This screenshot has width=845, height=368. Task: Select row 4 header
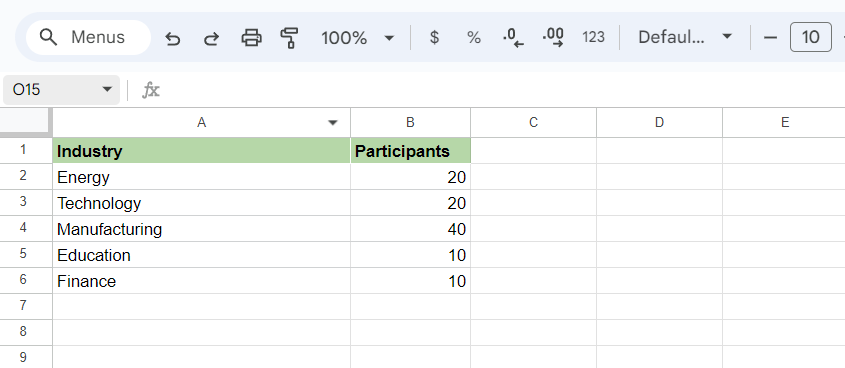click(x=26, y=228)
